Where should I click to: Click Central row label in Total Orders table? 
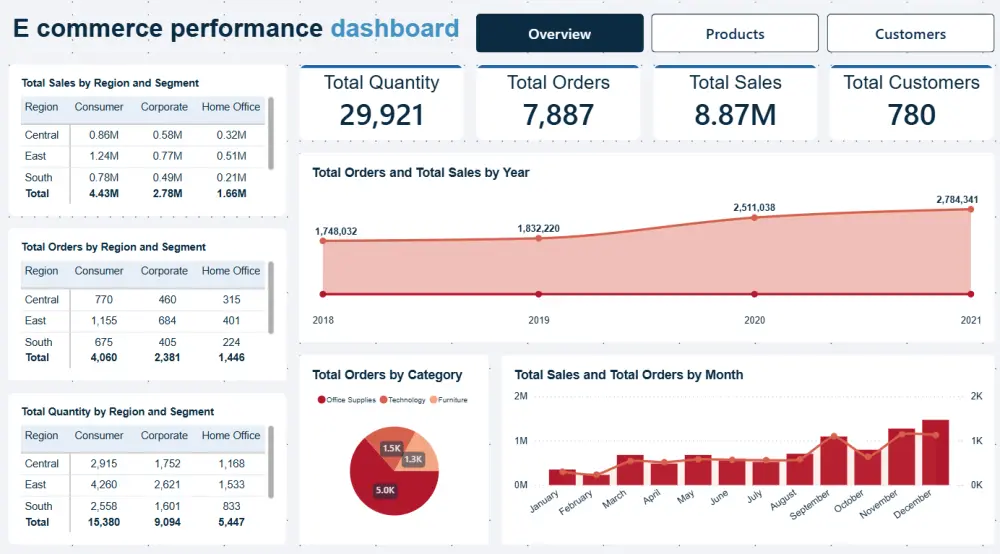41,300
